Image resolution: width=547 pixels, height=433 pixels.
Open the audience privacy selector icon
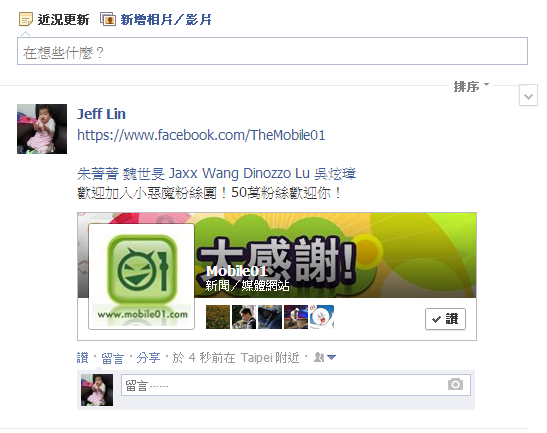coord(325,357)
